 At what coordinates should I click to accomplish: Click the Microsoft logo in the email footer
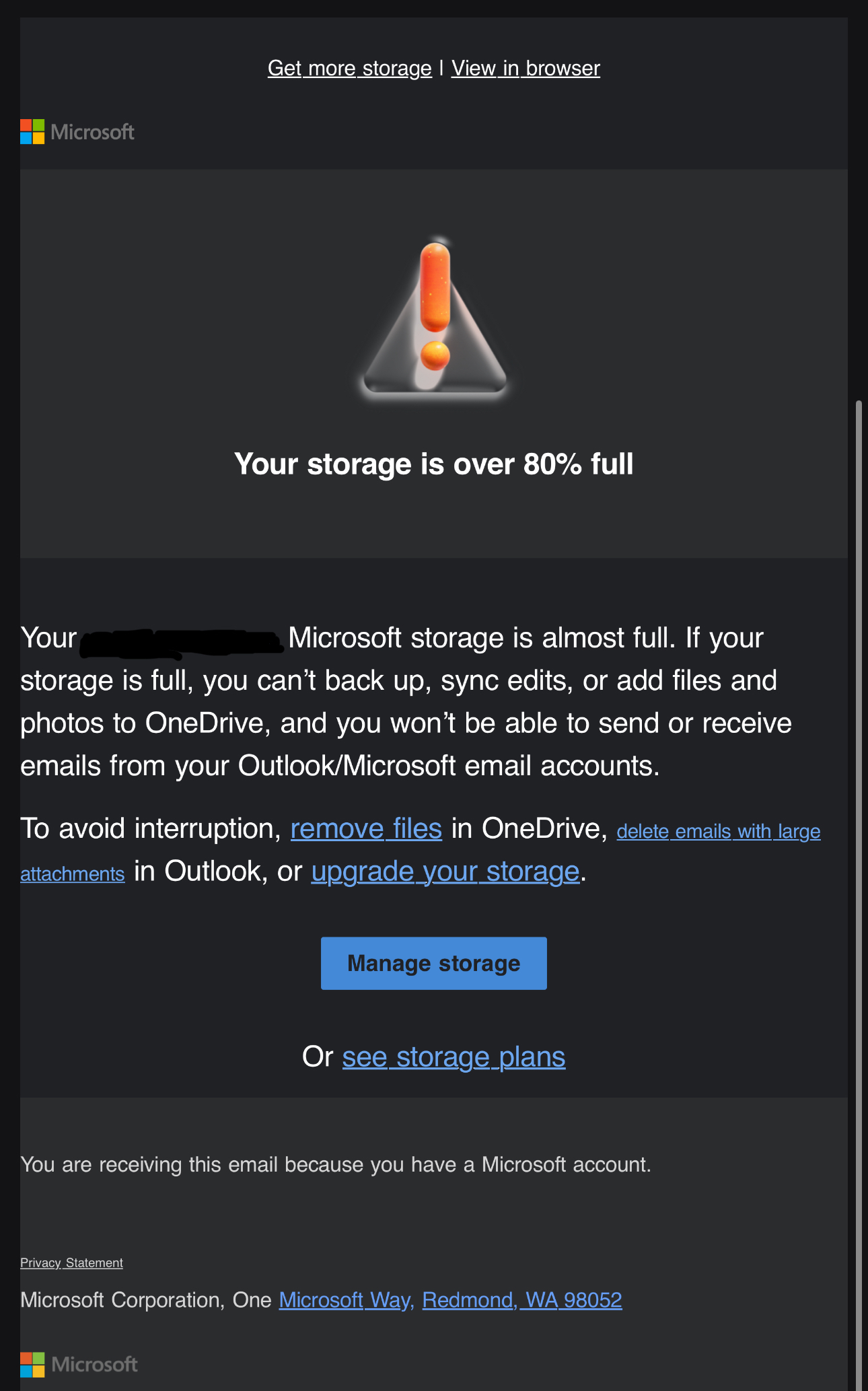coord(79,1365)
